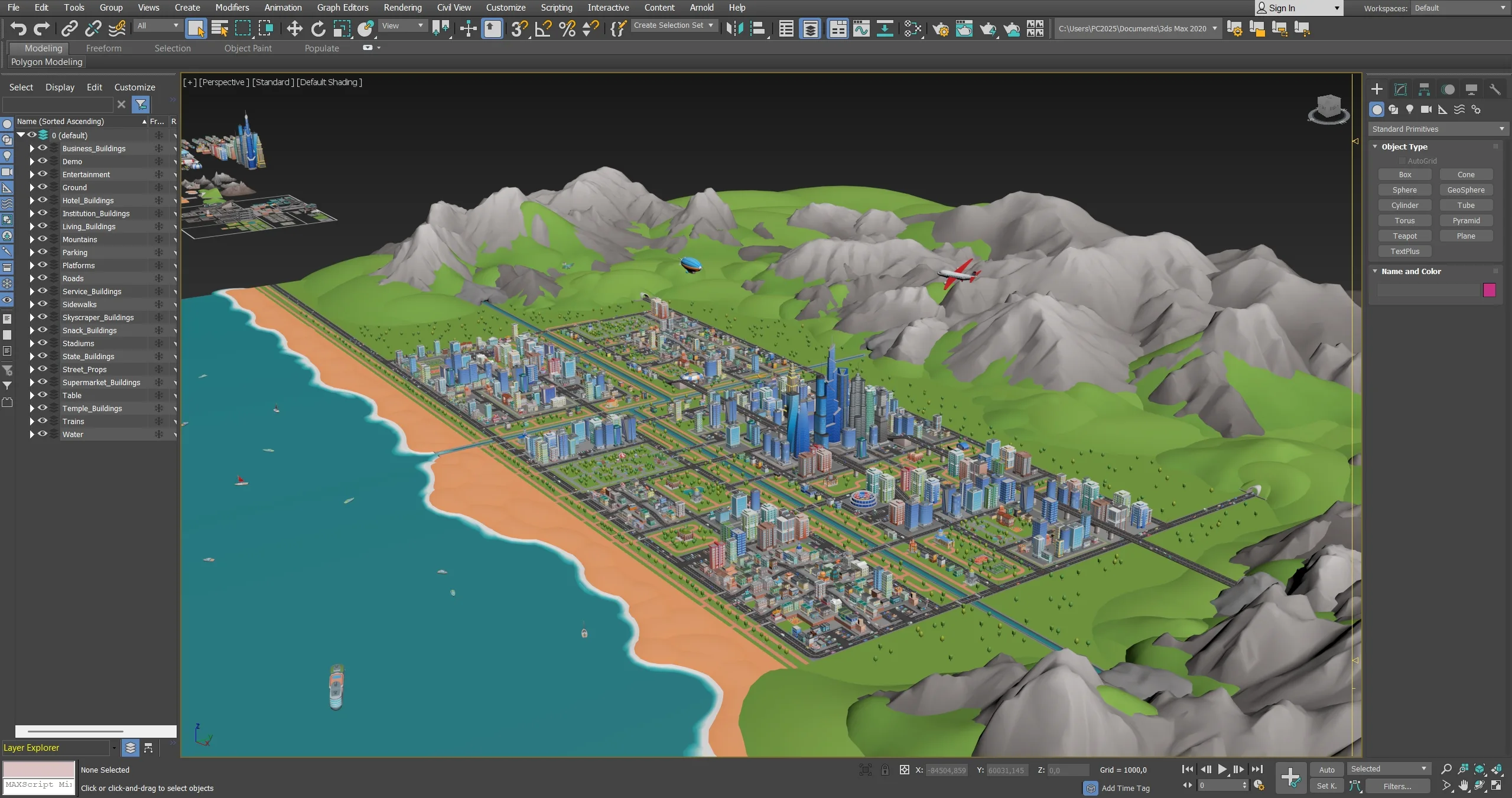Viewport: 1512px width, 798px height.
Task: Enable the AutoGrid checkbox
Action: 1402,161
